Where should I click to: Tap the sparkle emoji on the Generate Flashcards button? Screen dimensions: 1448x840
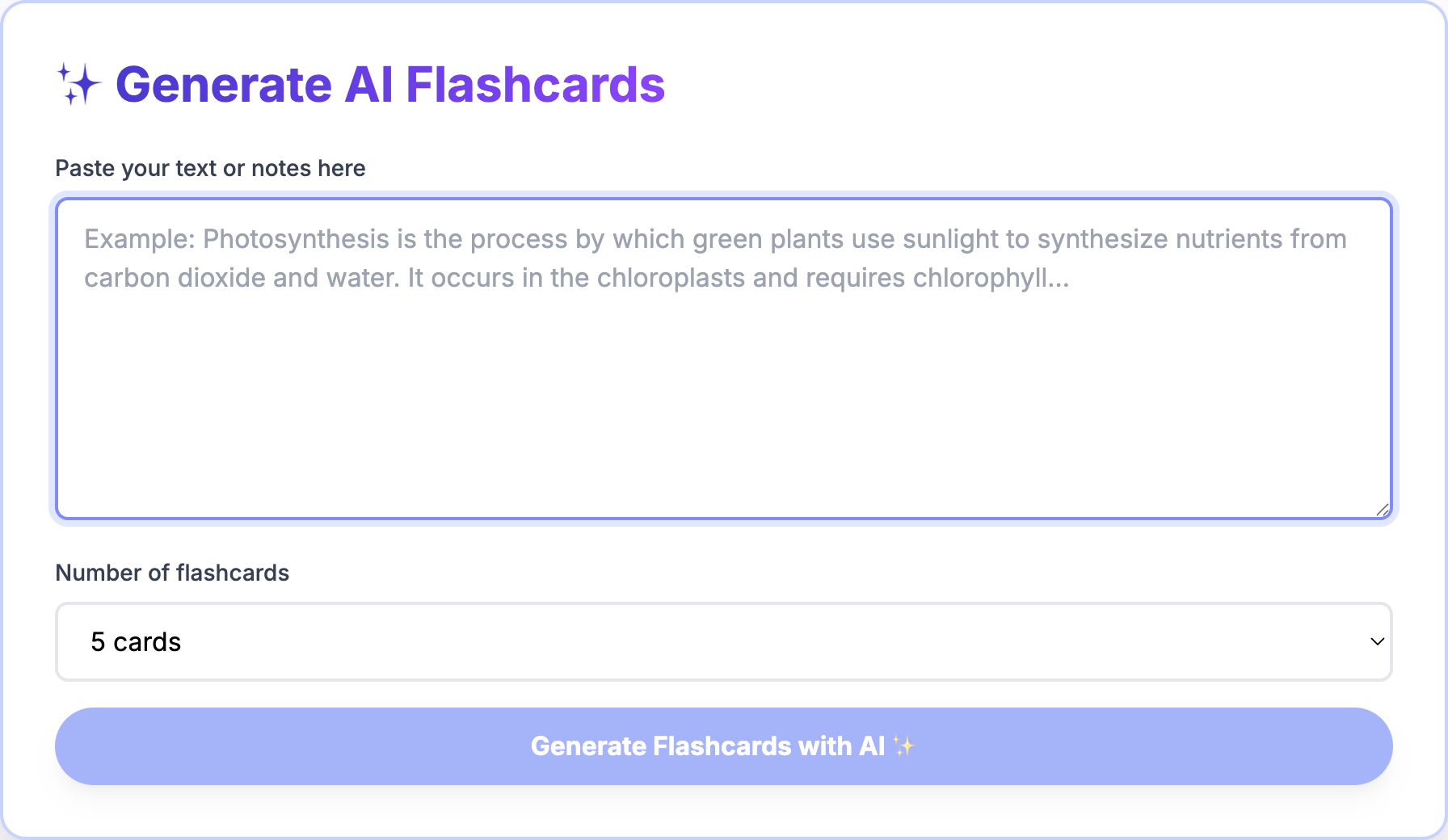tap(903, 746)
